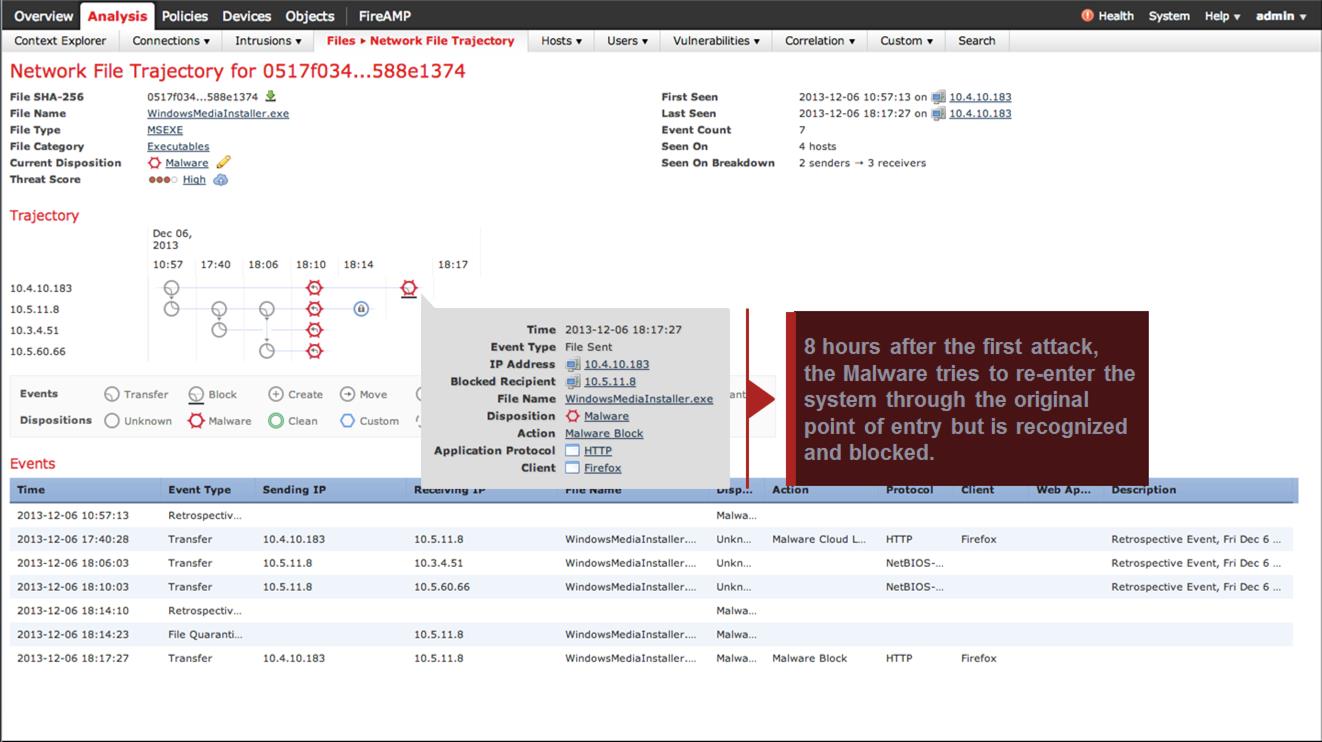Download file via SHA-256 green arrow icon
The width and height of the screenshot is (1322, 742).
tap(270, 97)
